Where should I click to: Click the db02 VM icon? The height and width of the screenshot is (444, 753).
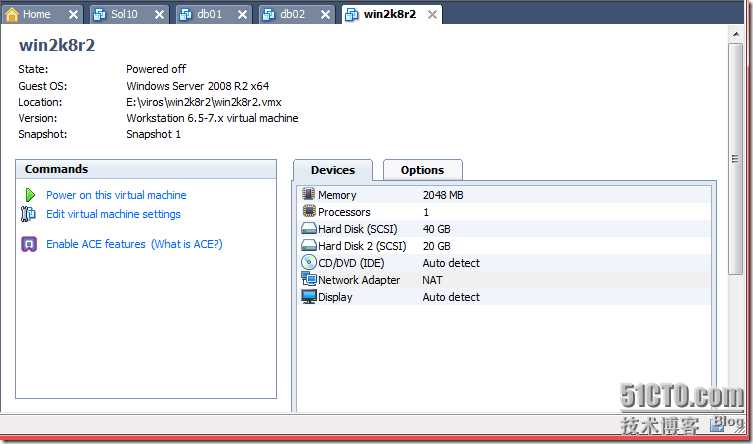point(268,15)
